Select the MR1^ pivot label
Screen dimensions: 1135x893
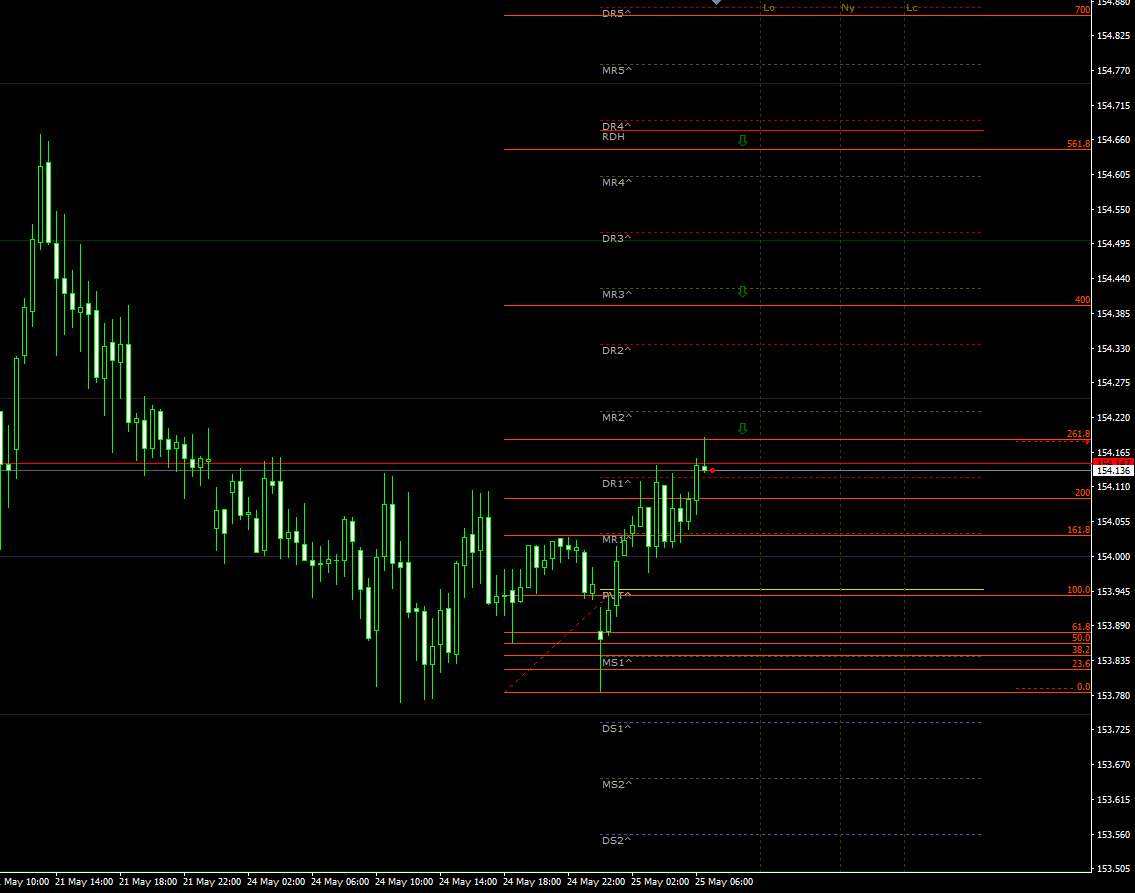pyautogui.click(x=615, y=540)
